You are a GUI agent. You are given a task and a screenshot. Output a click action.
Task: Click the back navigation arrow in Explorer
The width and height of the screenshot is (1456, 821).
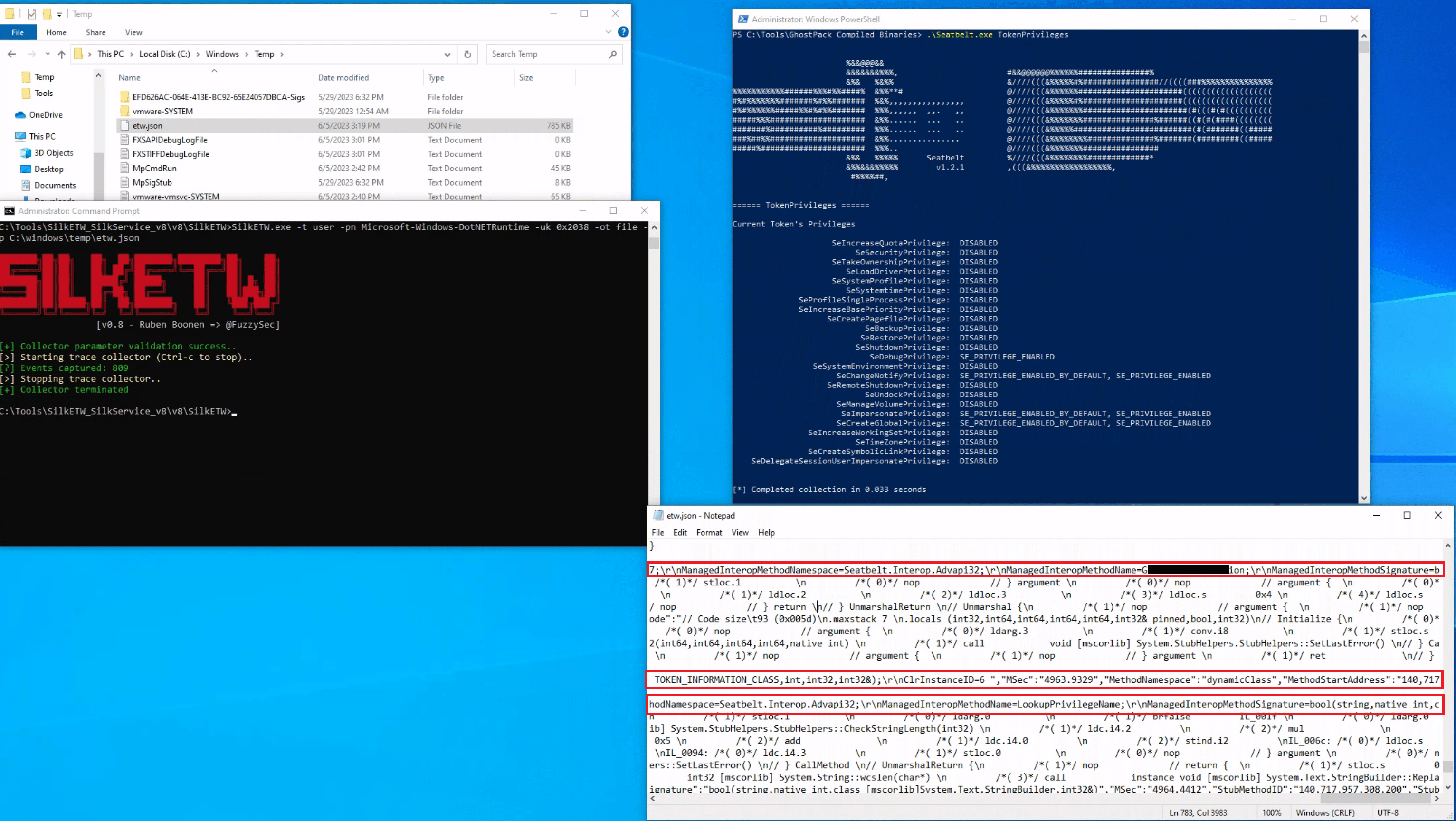[12, 54]
